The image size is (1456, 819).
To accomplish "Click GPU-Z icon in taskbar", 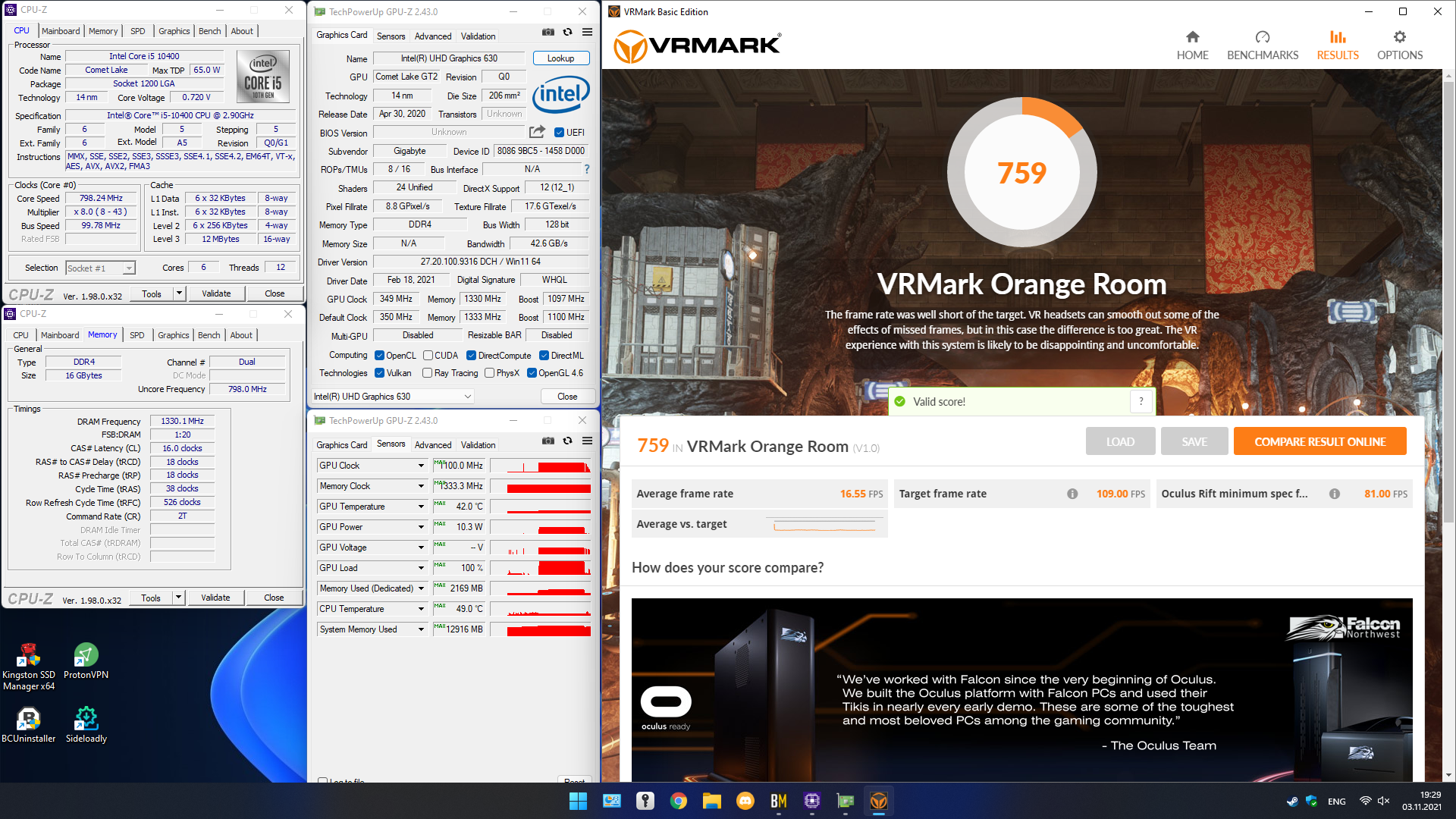I will pyautogui.click(x=846, y=801).
